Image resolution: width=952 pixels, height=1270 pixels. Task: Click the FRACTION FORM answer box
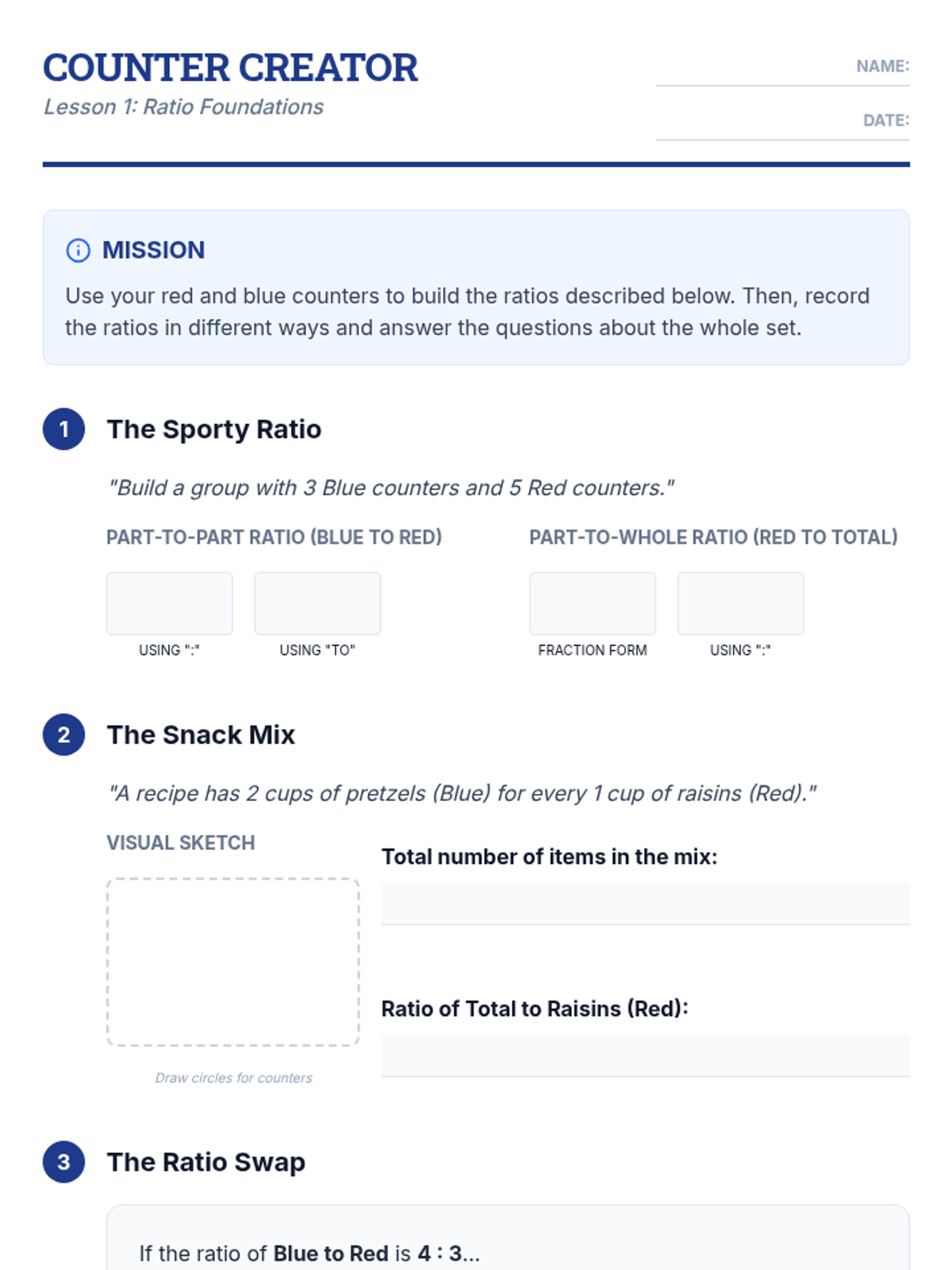(x=593, y=603)
